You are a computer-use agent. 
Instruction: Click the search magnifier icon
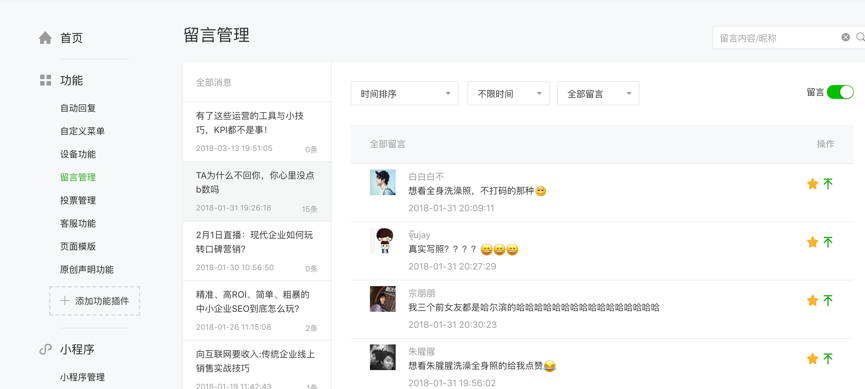coord(860,37)
